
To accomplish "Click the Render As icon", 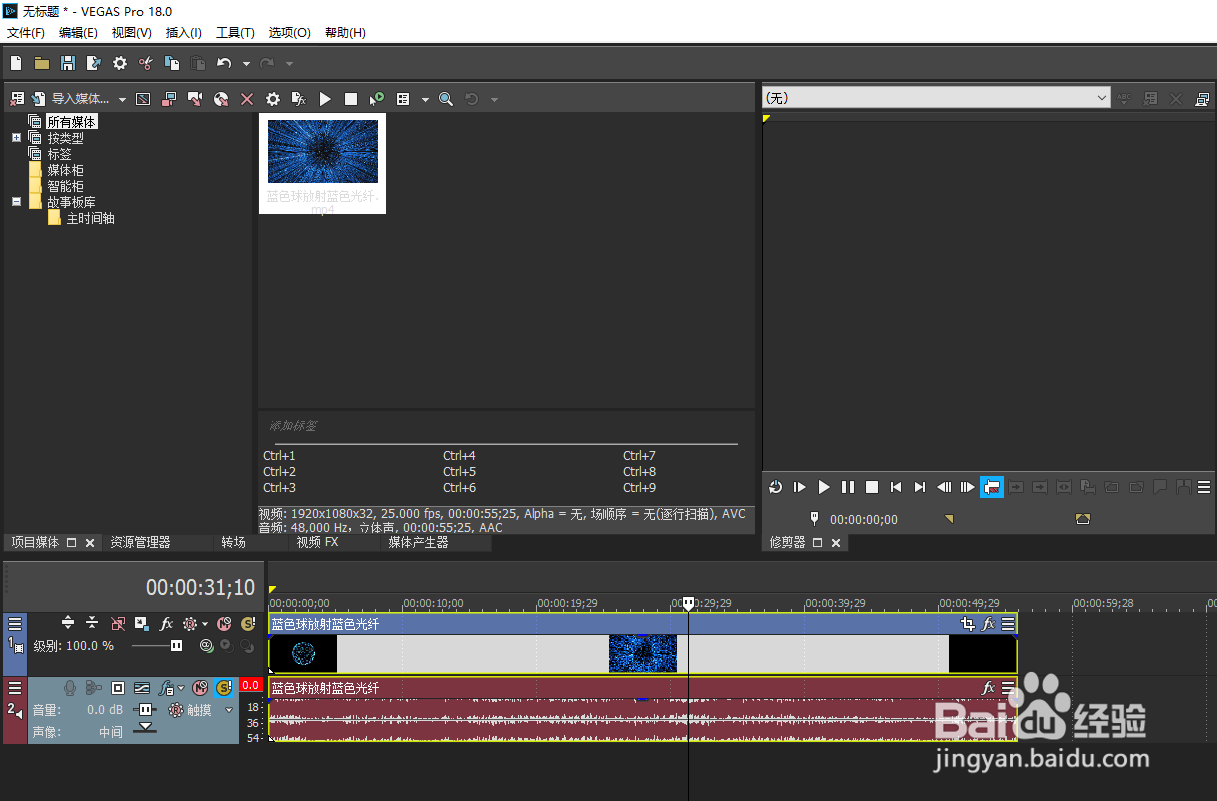I will (94, 63).
